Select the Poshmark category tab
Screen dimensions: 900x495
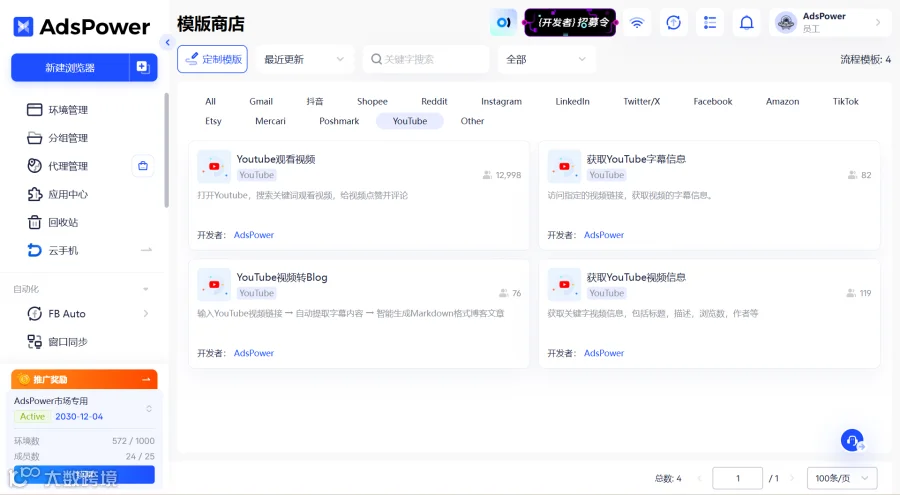point(339,121)
